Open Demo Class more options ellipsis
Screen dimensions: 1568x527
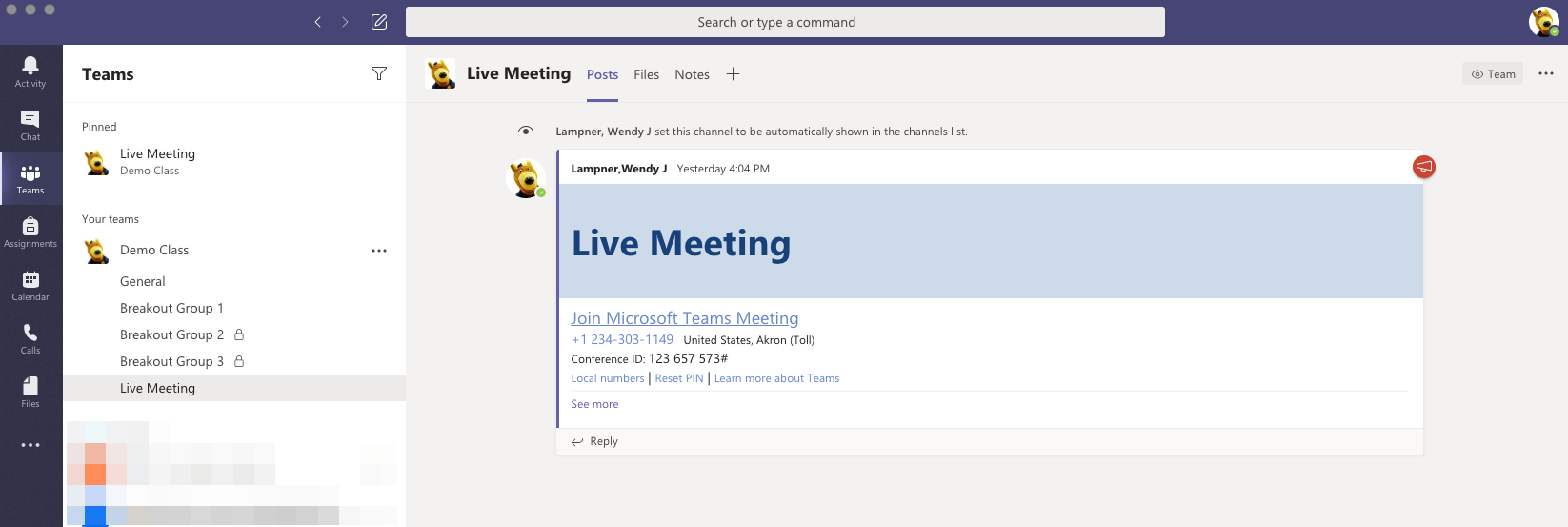(379, 251)
